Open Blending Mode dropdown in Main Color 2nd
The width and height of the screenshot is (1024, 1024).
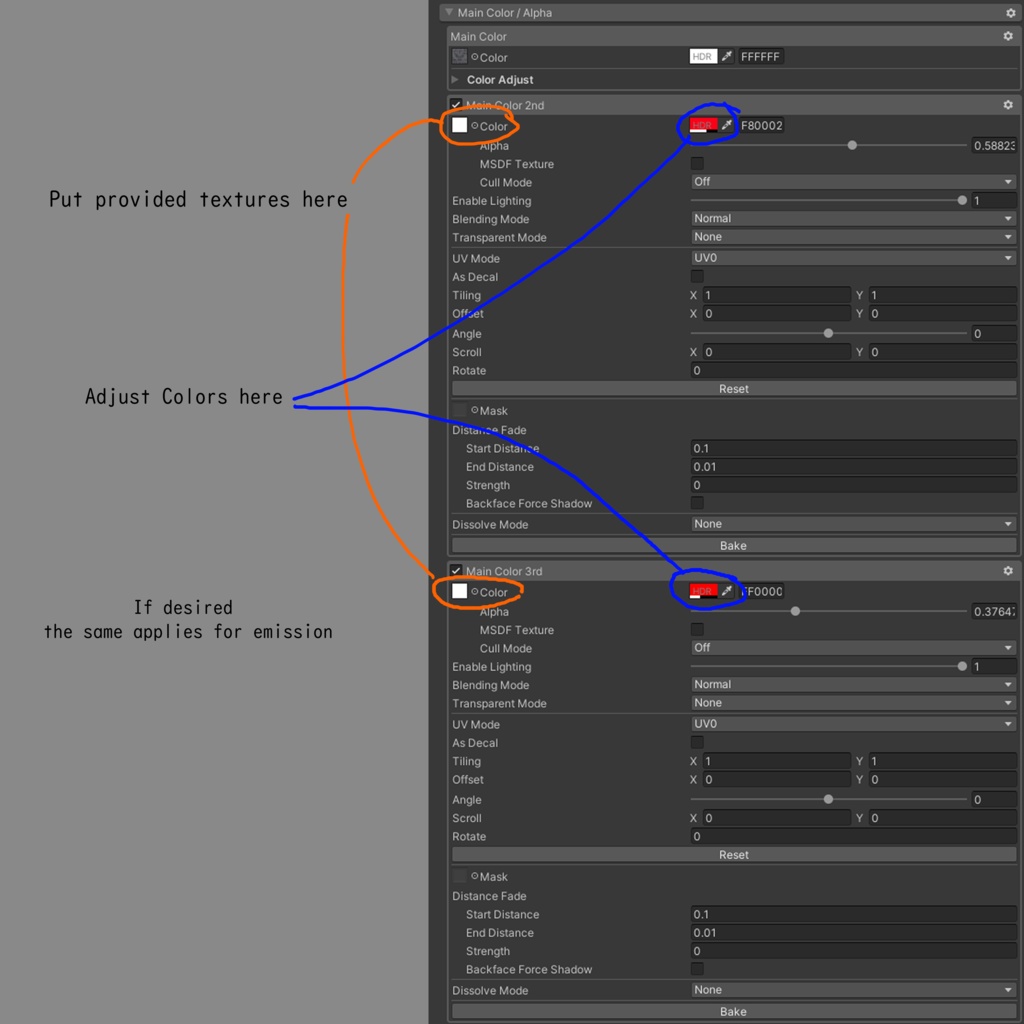(x=854, y=218)
